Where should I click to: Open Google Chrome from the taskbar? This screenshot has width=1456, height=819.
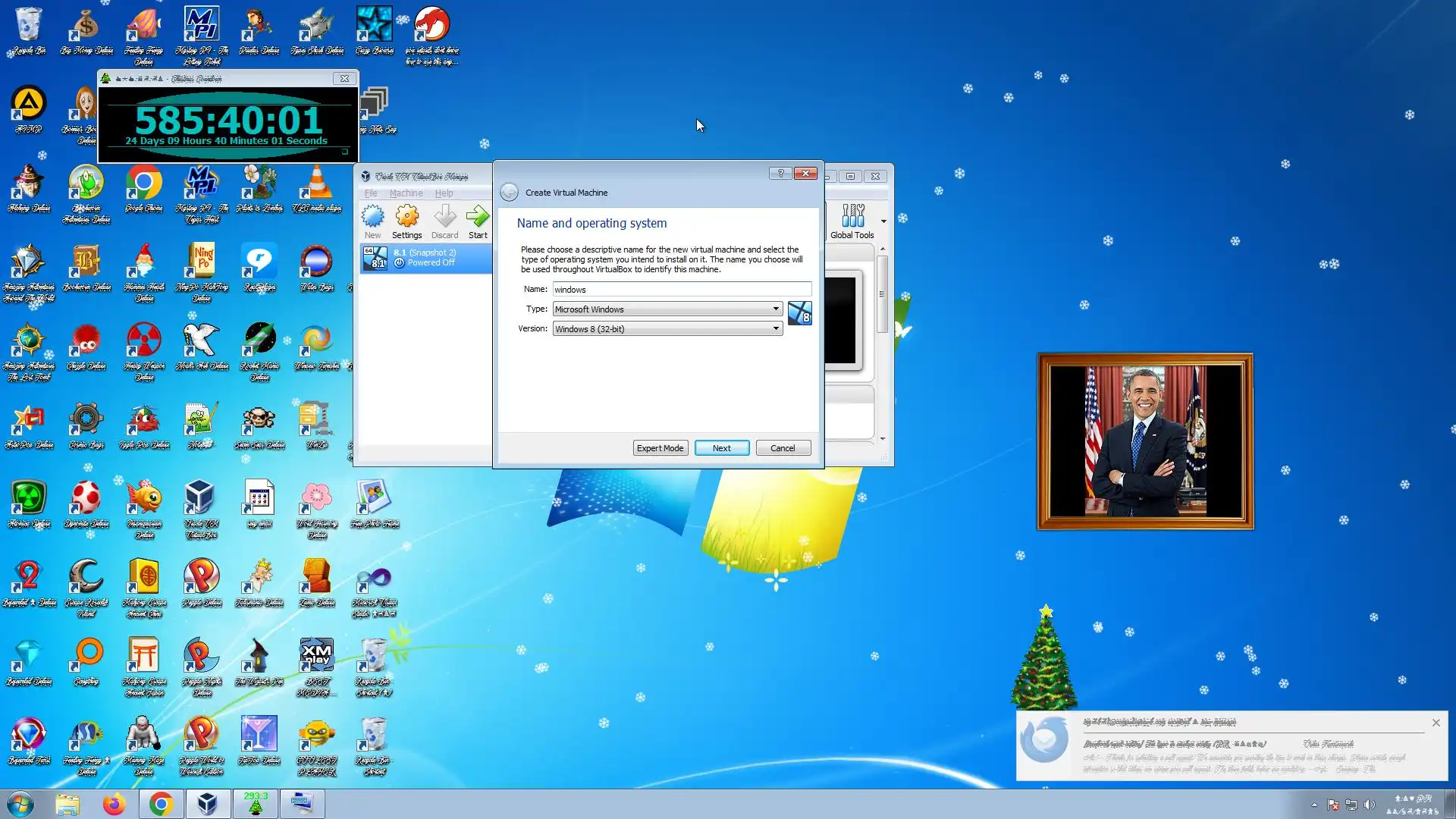coord(161,803)
